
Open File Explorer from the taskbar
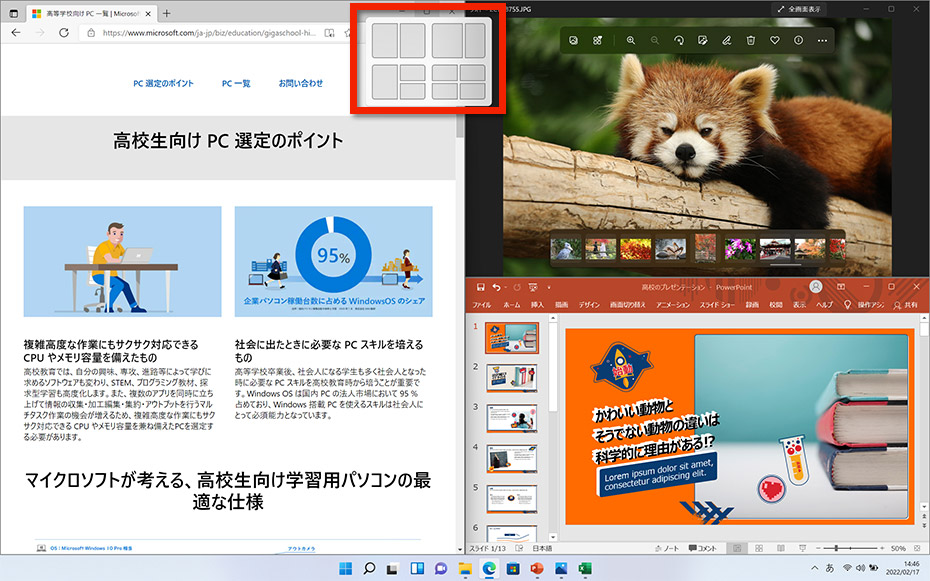point(465,569)
